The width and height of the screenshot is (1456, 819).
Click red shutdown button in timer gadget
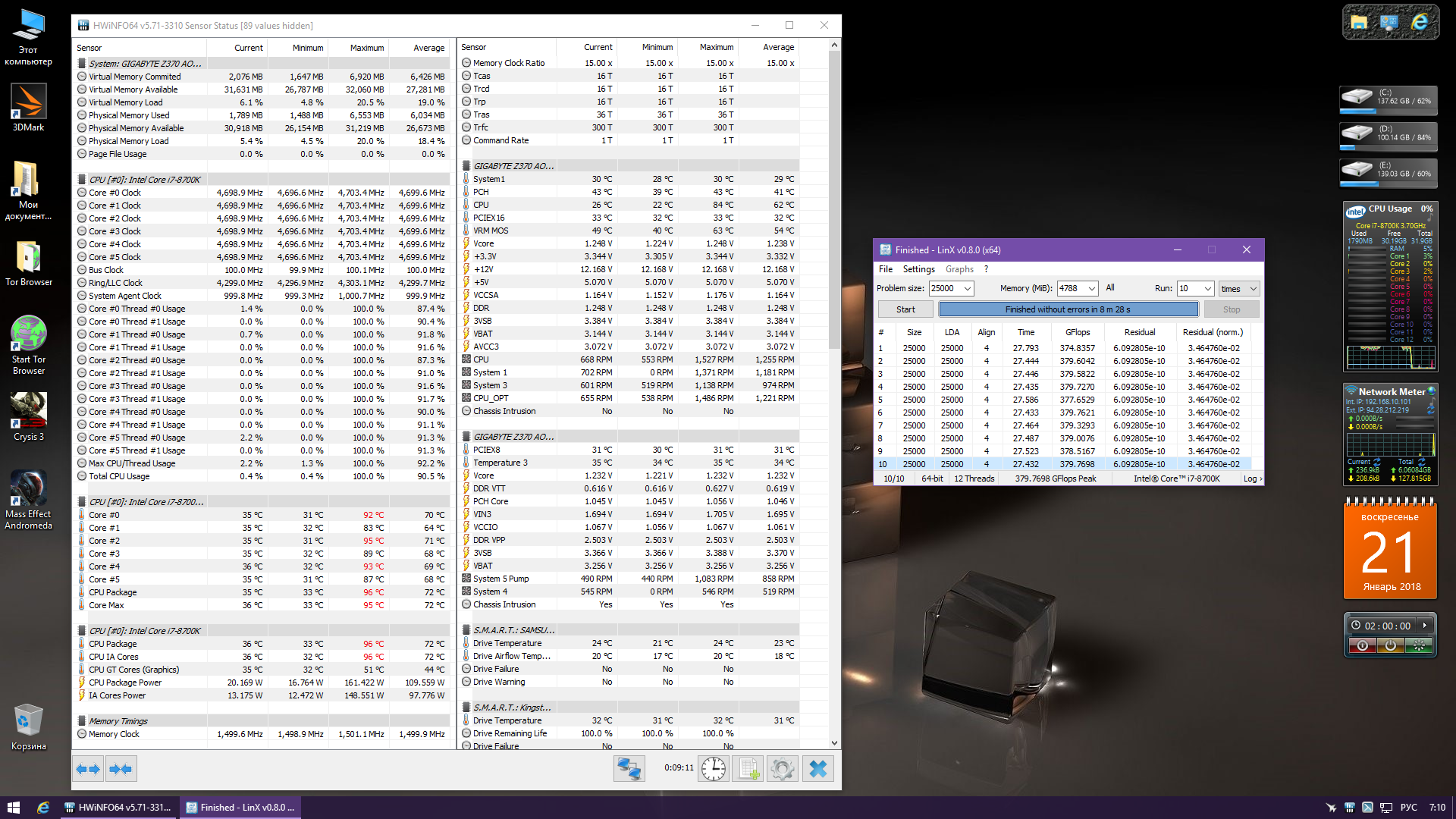tap(1363, 645)
